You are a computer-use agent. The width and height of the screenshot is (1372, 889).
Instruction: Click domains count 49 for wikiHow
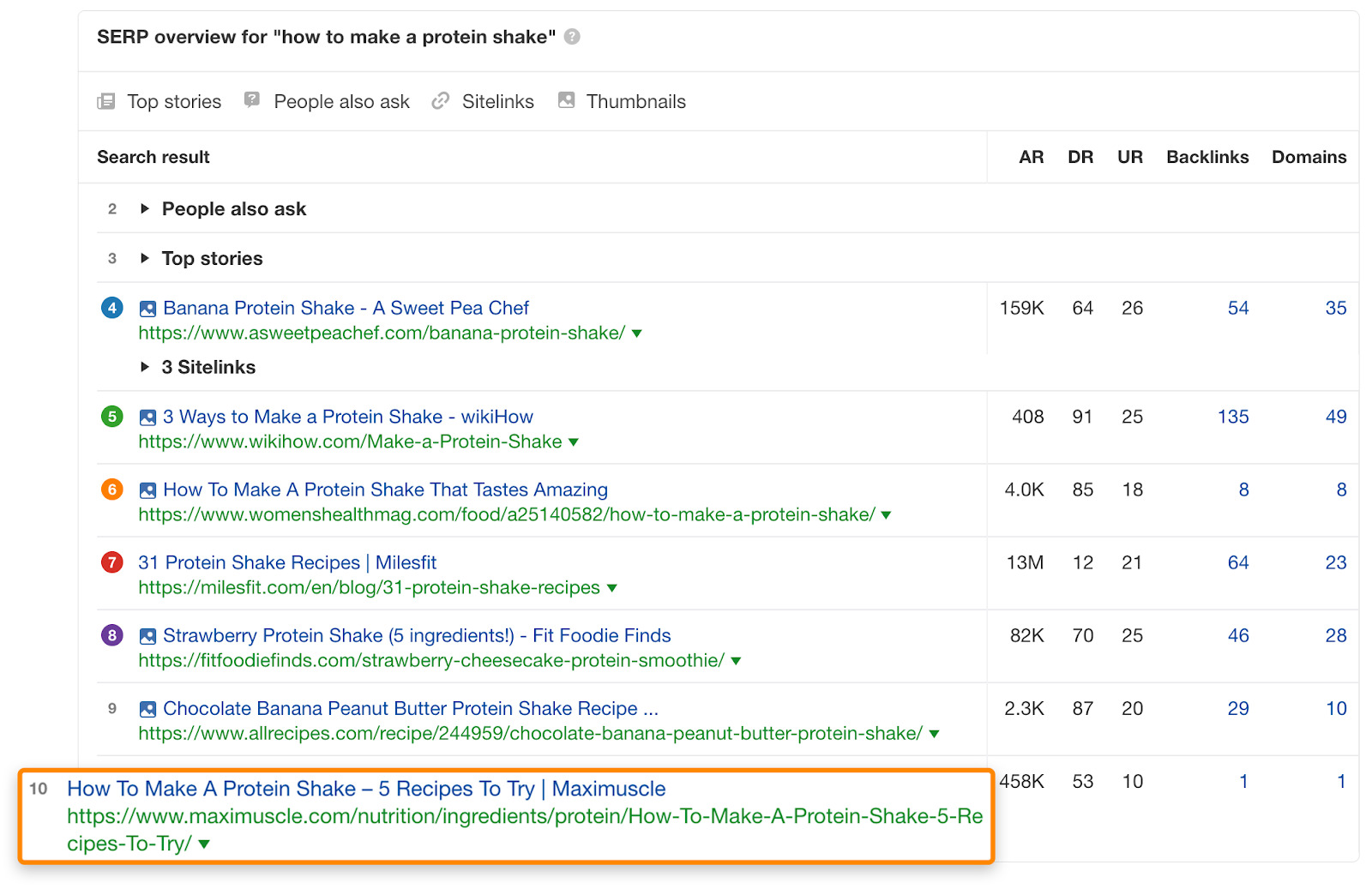pos(1336,417)
